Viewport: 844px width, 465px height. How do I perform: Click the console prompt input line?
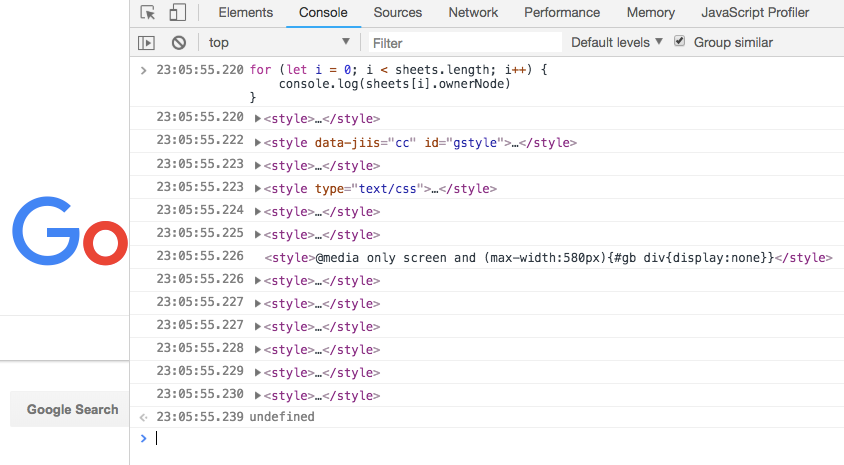pyautogui.click(x=490, y=438)
